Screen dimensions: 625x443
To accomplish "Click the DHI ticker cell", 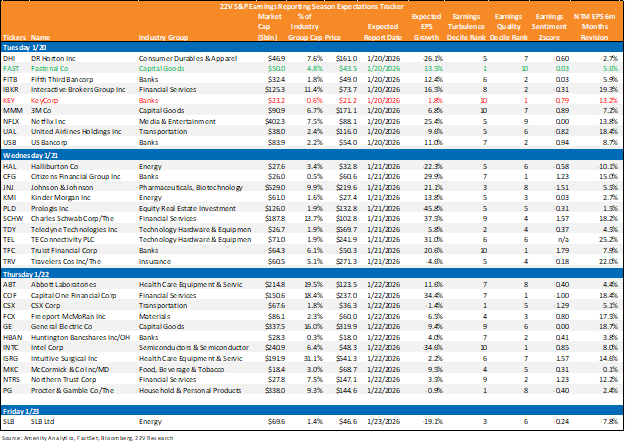I will coord(8,58).
